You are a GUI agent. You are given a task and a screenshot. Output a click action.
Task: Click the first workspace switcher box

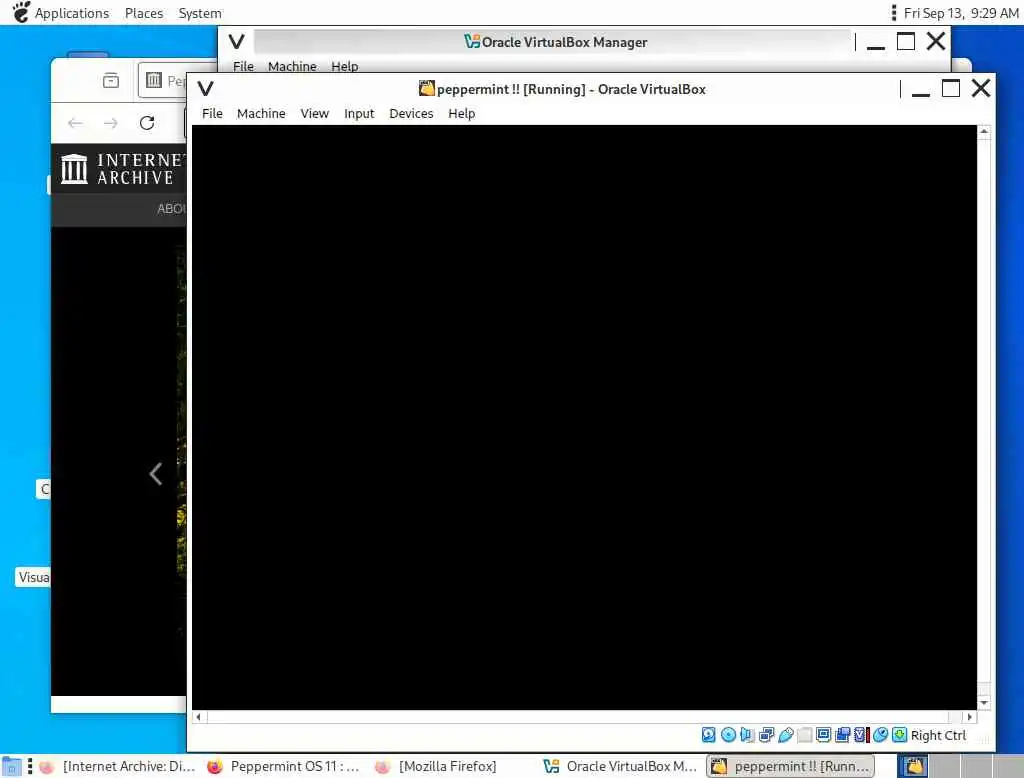tap(913, 766)
